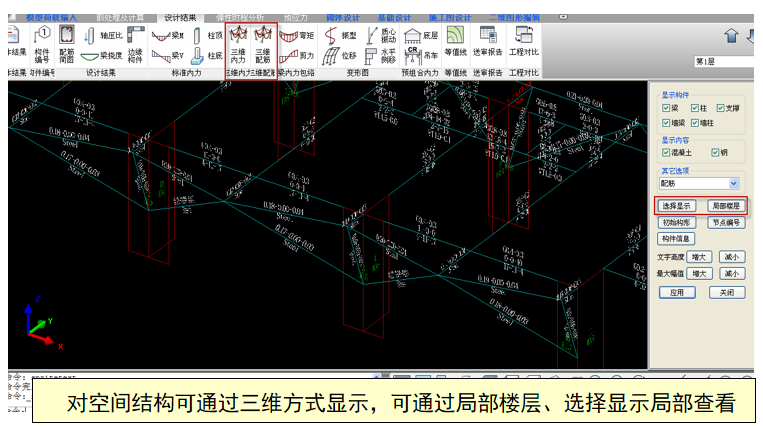Open 三维配筋 3D reinforcement view
The width and height of the screenshot is (763, 427).
[x=263, y=45]
